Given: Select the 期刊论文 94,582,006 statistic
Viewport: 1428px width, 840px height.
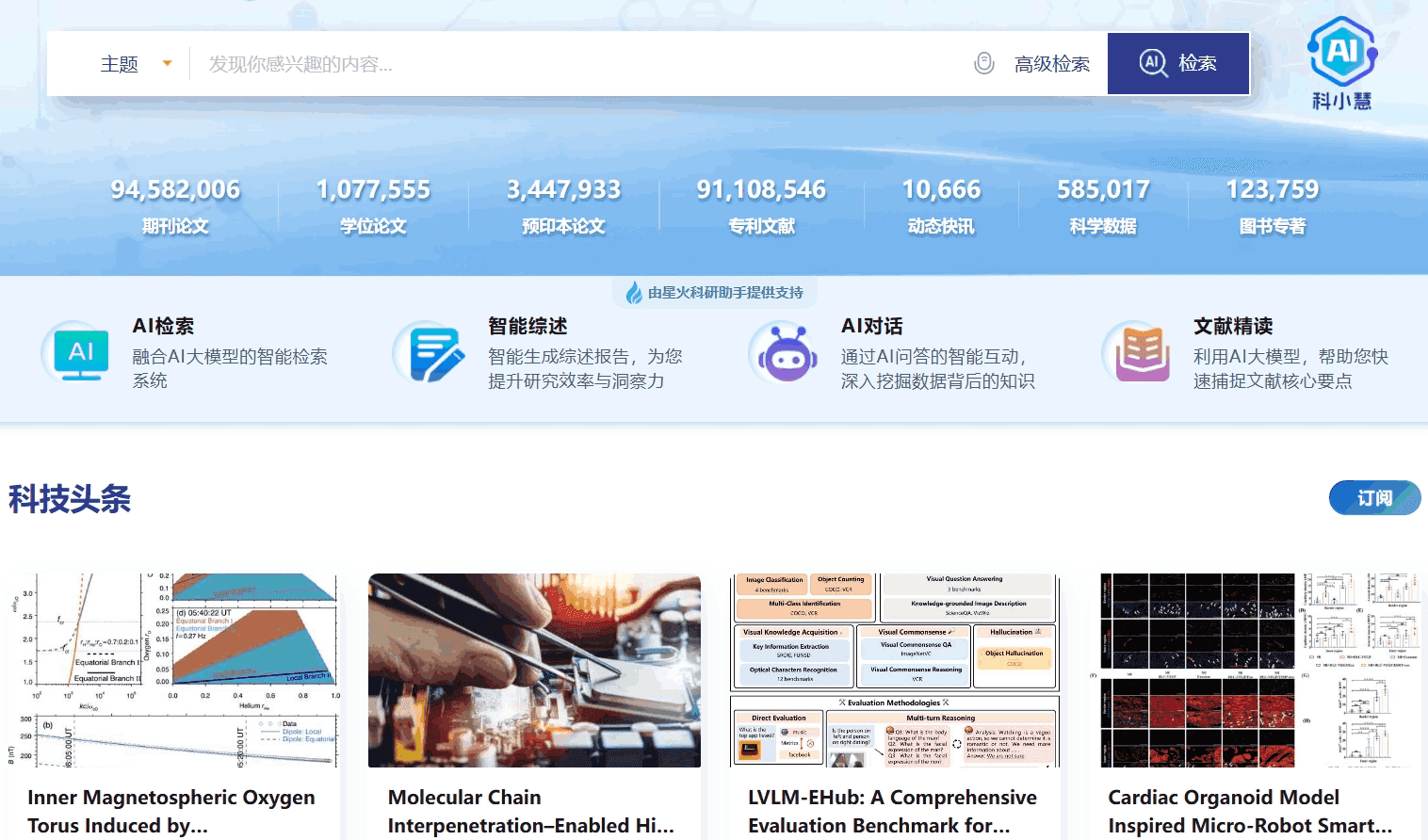Looking at the screenshot, I should click(x=175, y=206).
